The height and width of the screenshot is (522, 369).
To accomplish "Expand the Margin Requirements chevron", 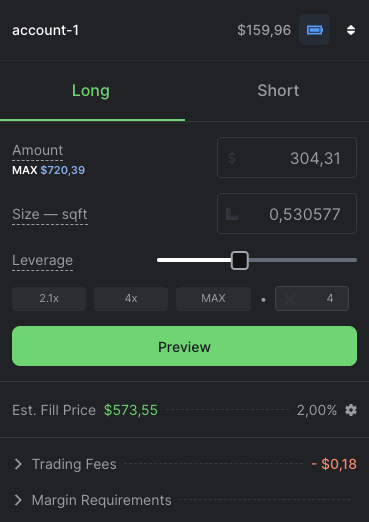I will coord(18,500).
